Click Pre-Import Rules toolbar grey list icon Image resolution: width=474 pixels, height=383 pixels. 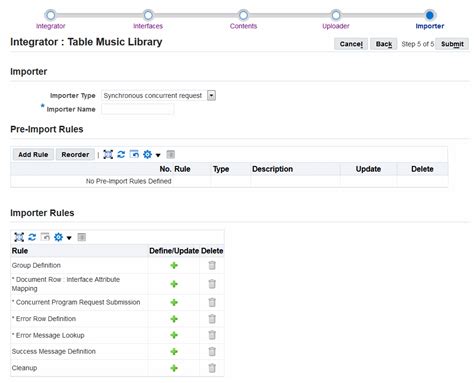tap(171, 154)
